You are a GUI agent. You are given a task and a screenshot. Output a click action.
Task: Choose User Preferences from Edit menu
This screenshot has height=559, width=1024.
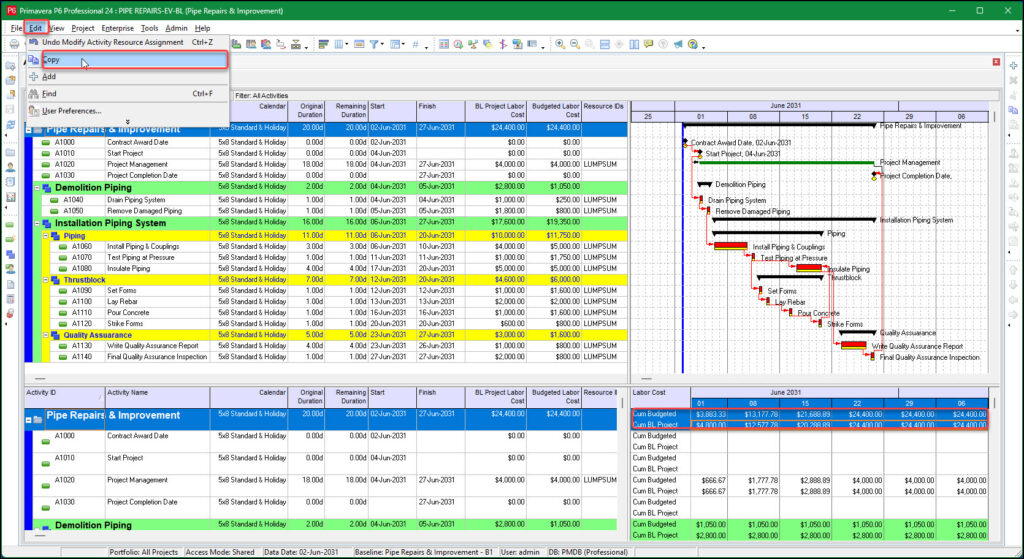[x=72, y=110]
